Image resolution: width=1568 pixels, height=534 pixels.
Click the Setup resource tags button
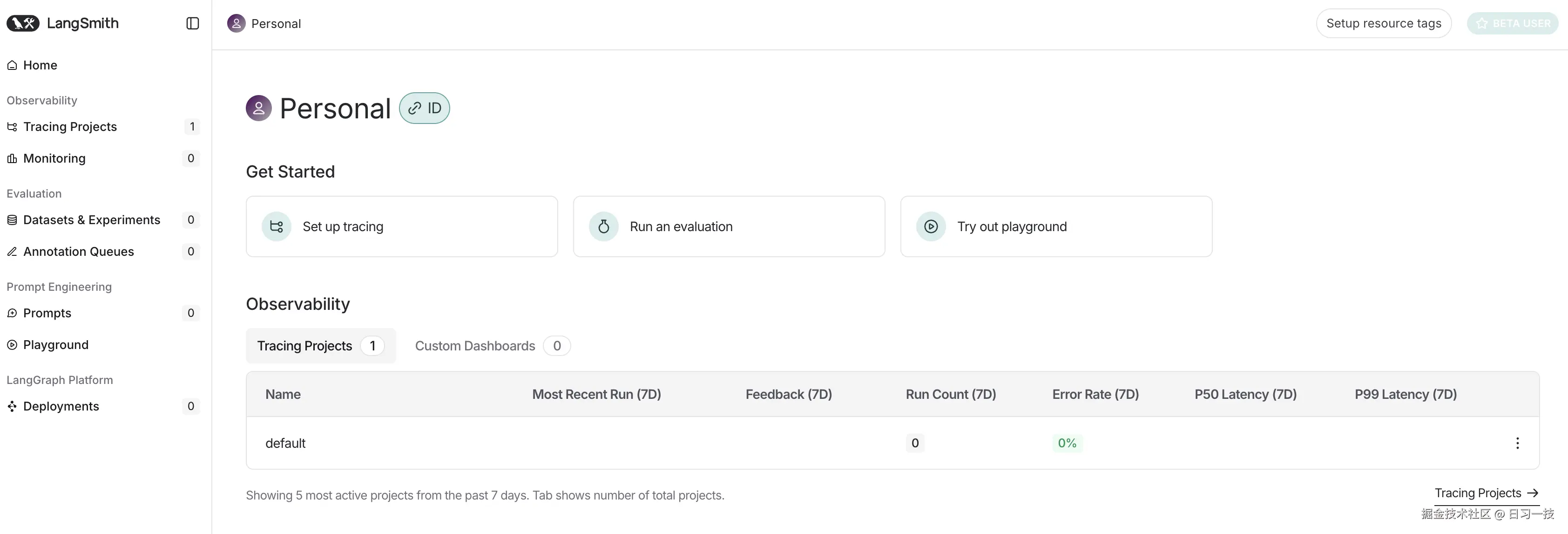coord(1384,23)
